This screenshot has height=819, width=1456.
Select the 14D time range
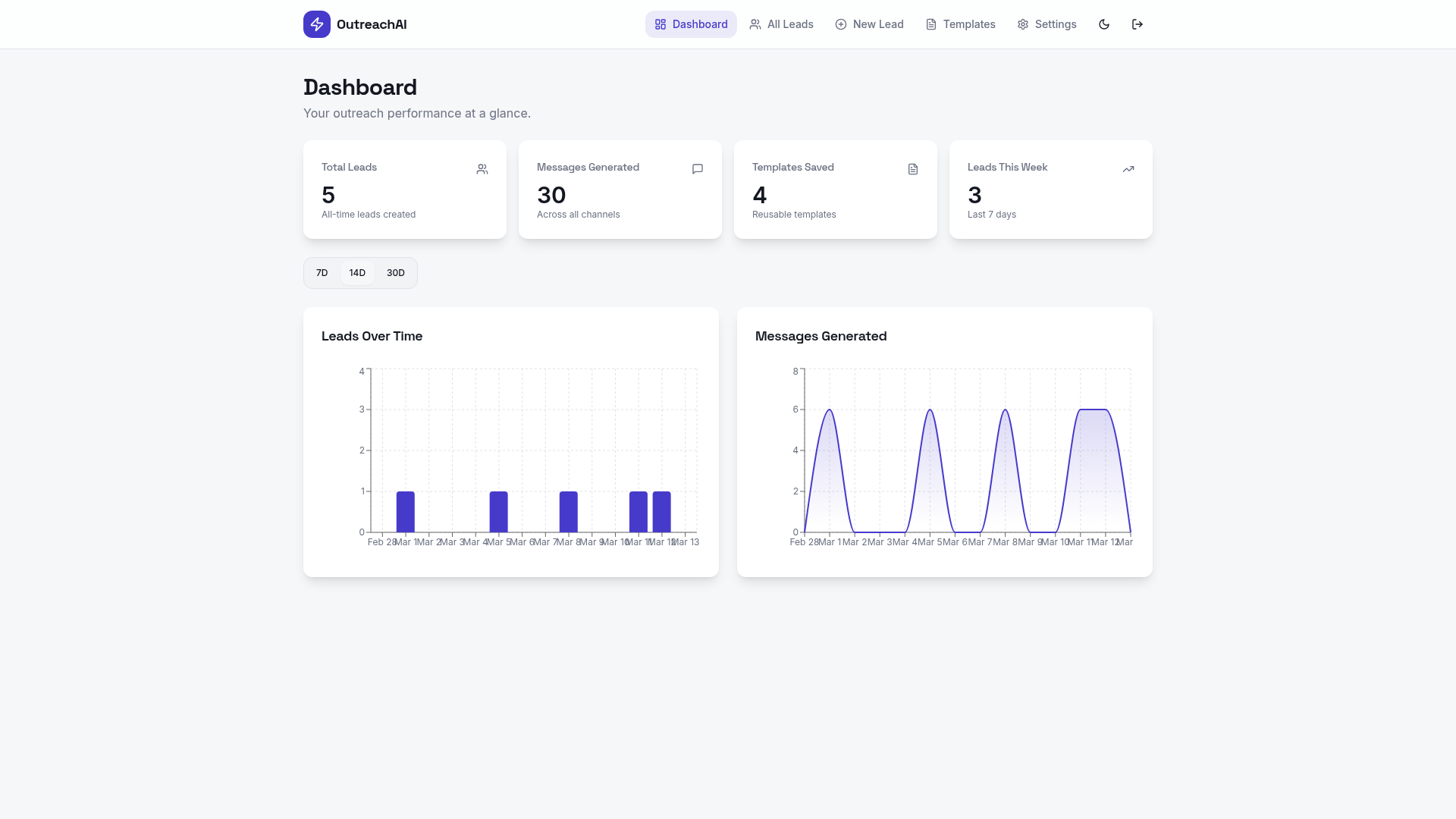tap(357, 273)
